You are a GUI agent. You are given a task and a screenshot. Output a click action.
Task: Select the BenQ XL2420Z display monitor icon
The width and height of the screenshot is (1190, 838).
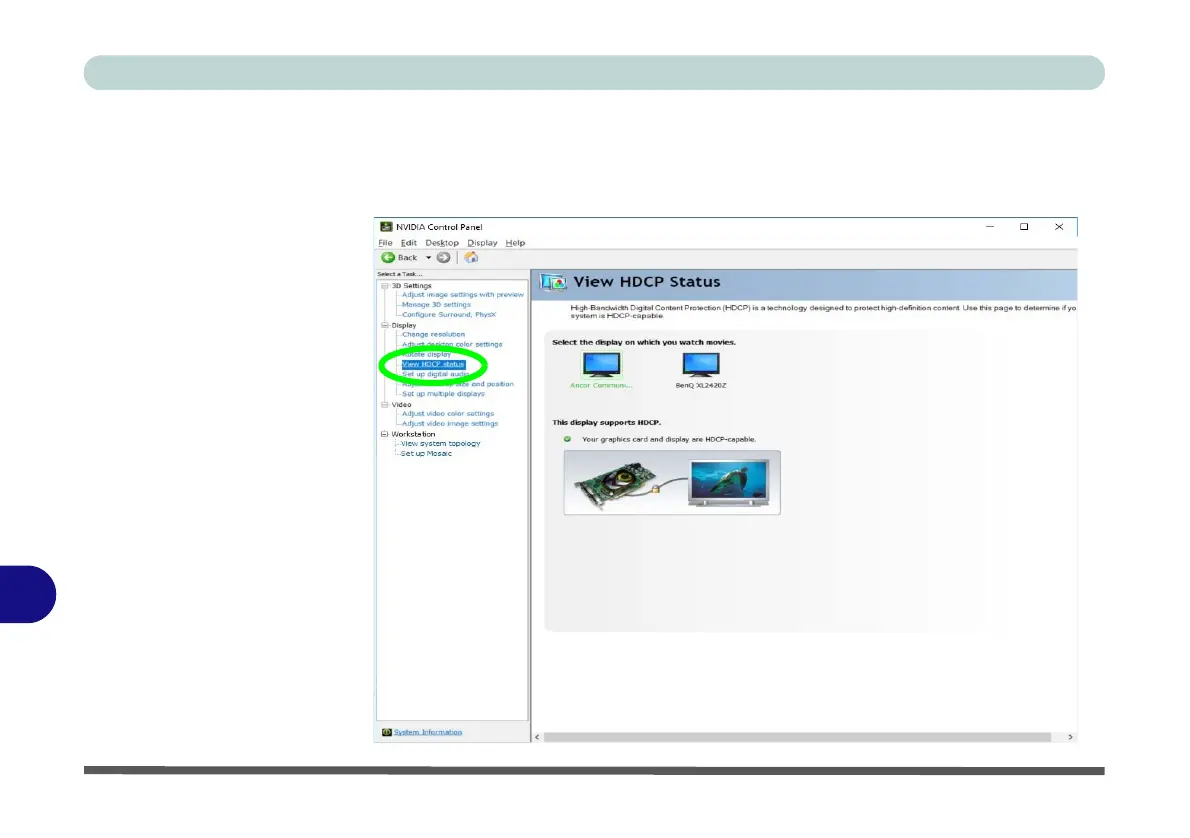tap(700, 365)
